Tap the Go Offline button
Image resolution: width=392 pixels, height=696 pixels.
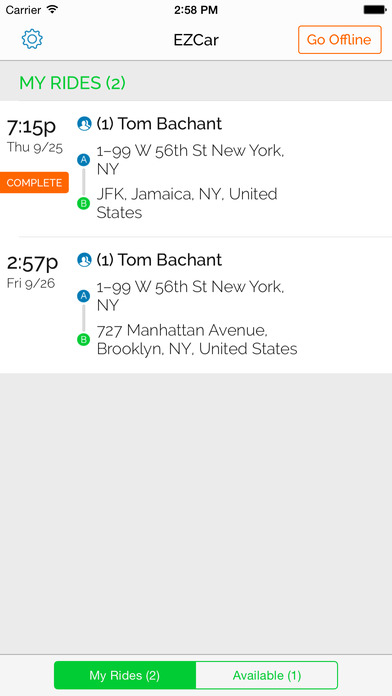click(x=340, y=40)
